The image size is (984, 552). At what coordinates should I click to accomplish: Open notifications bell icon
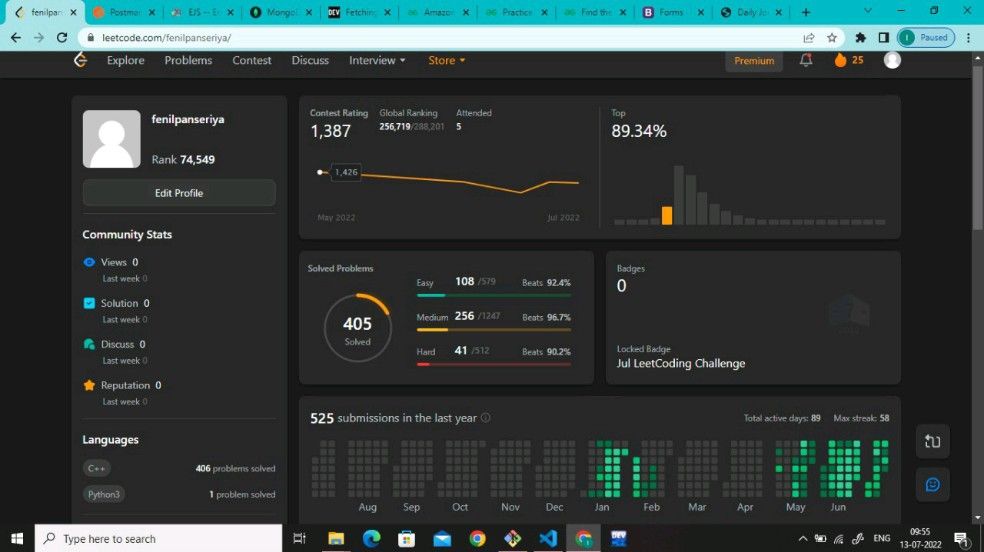(x=806, y=60)
